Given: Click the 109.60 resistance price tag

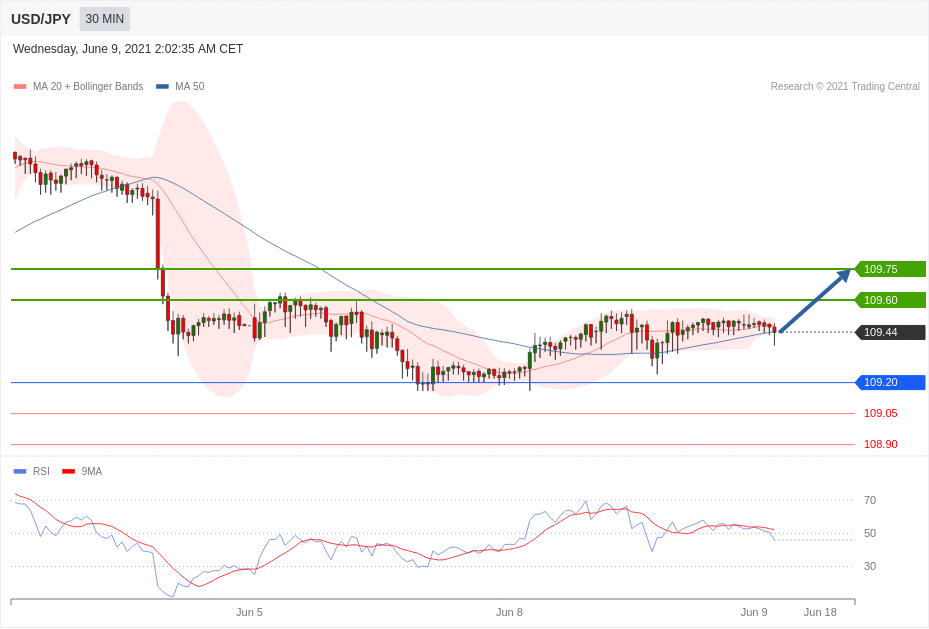Looking at the screenshot, I should click(x=890, y=300).
